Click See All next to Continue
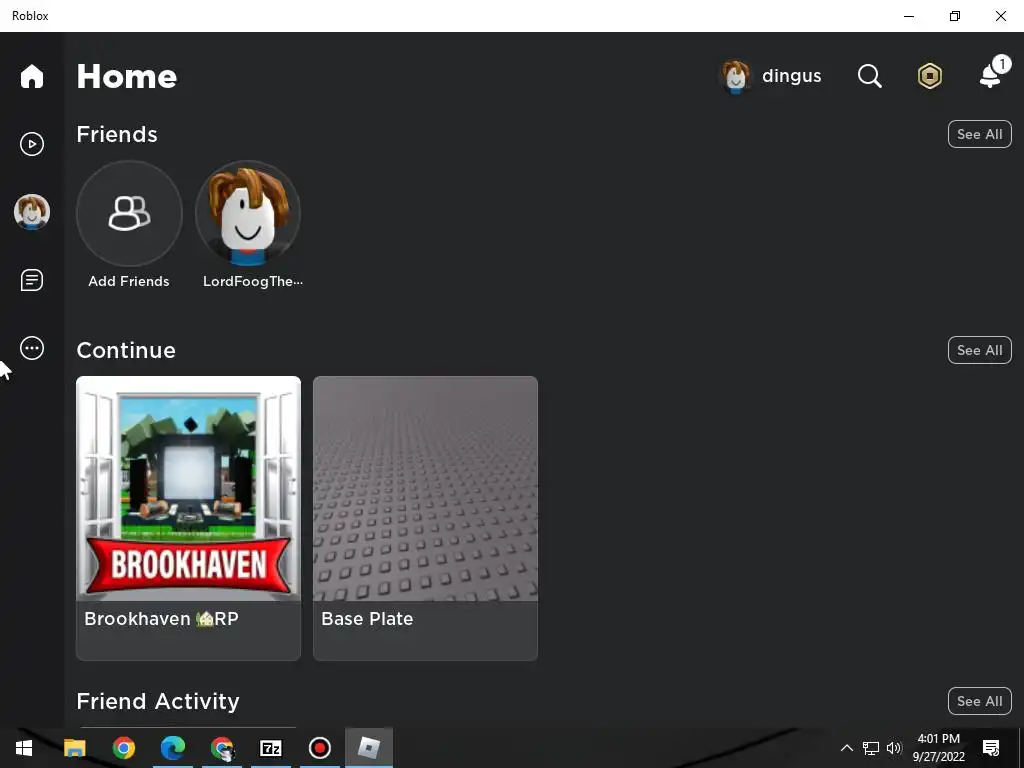This screenshot has height=768, width=1024. tap(979, 350)
